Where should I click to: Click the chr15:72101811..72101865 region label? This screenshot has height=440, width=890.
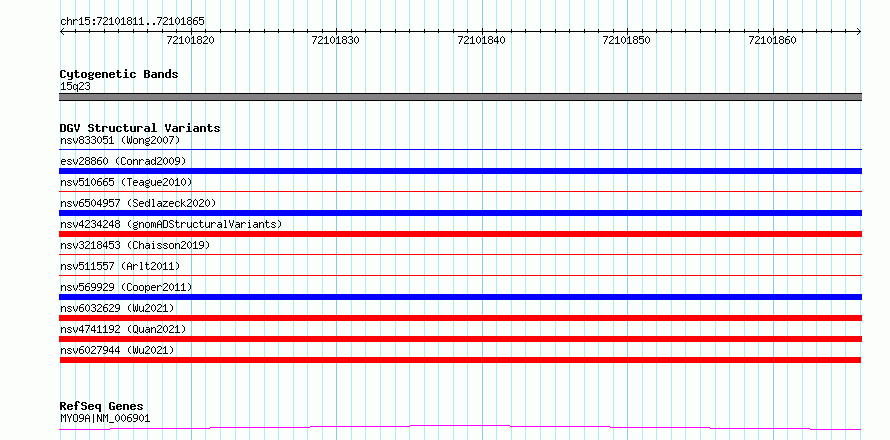[x=132, y=22]
